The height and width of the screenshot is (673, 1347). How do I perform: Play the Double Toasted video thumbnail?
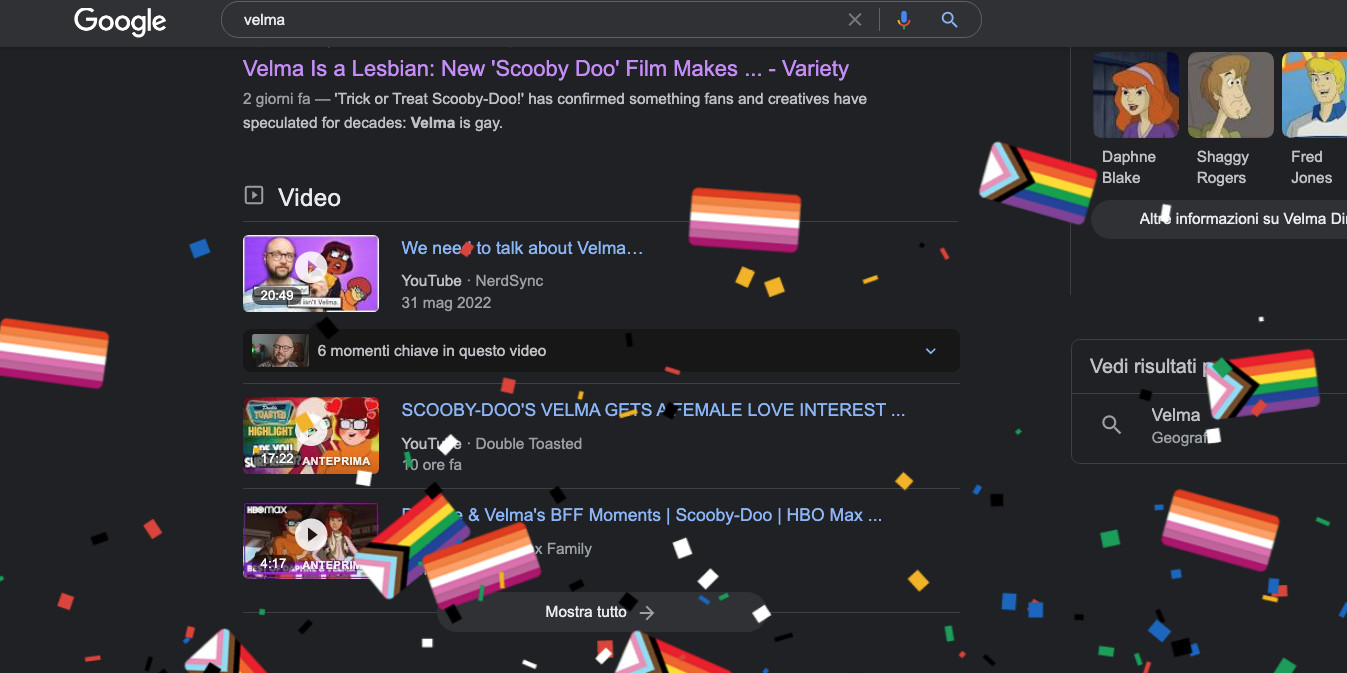coord(311,435)
